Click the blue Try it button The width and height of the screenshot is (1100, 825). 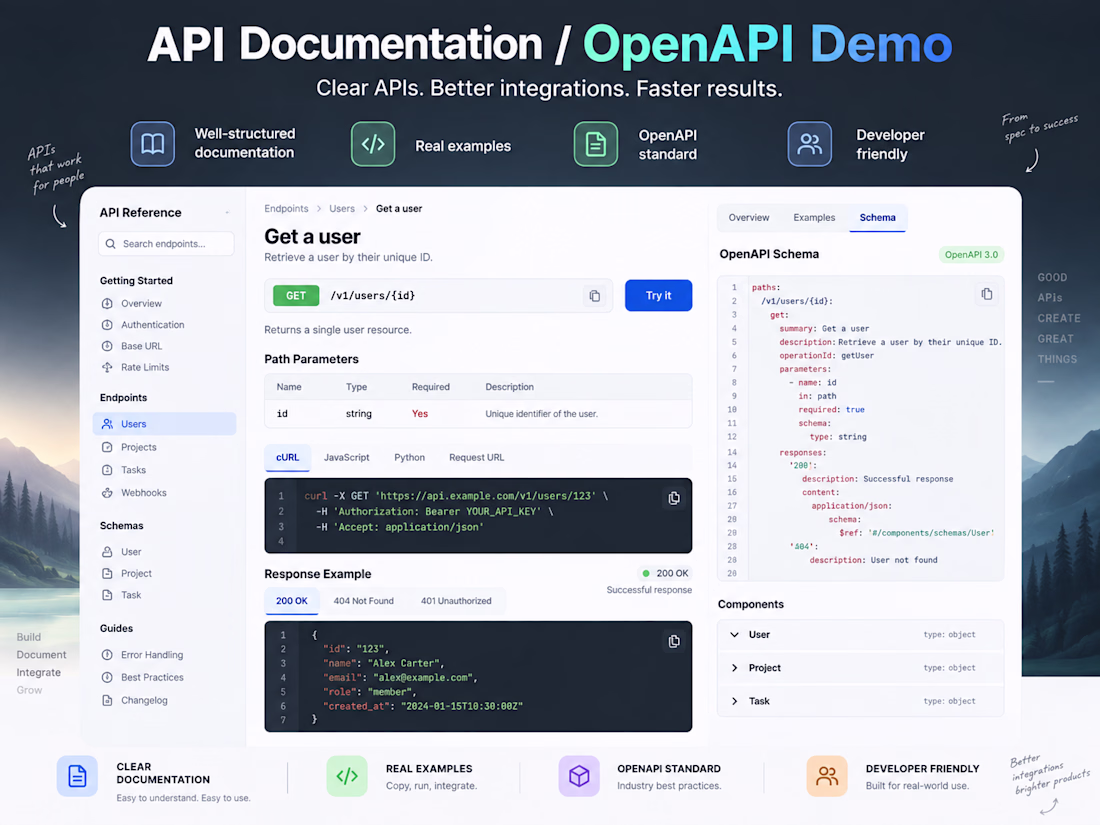[x=658, y=295]
